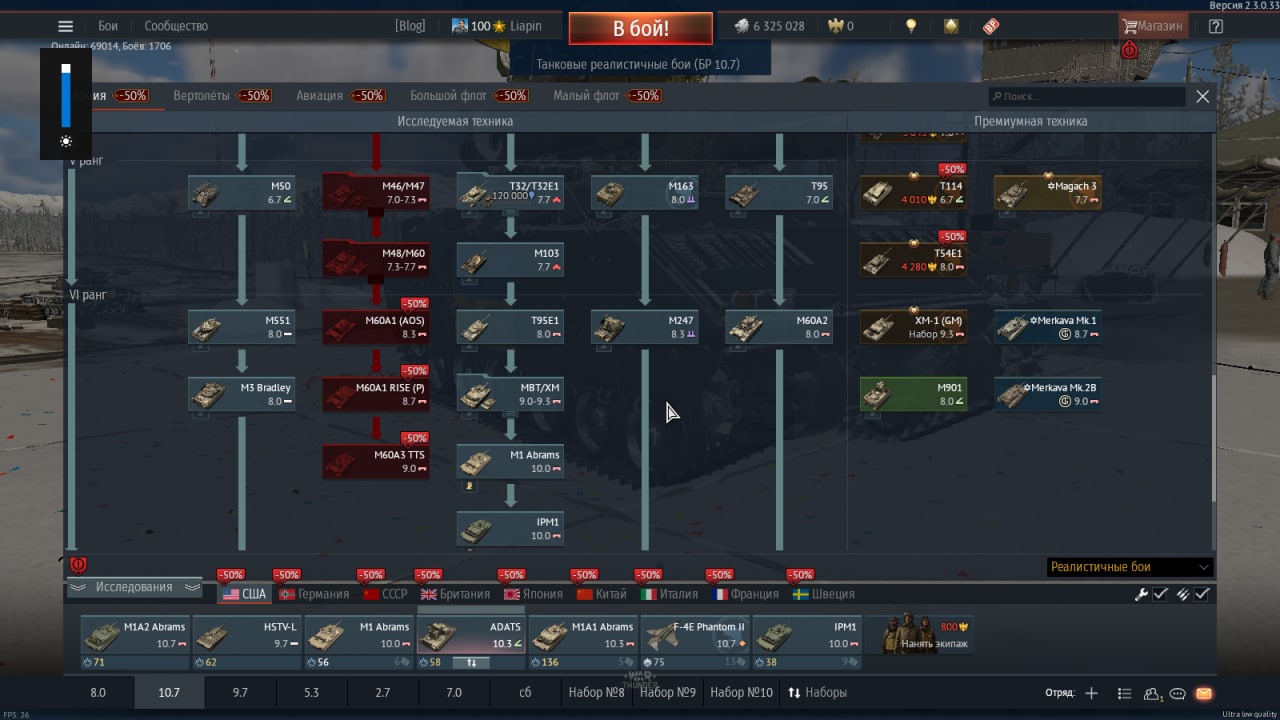Click the wrench repair icon near nation tabs
This screenshot has width=1280, height=720.
(x=1141, y=594)
